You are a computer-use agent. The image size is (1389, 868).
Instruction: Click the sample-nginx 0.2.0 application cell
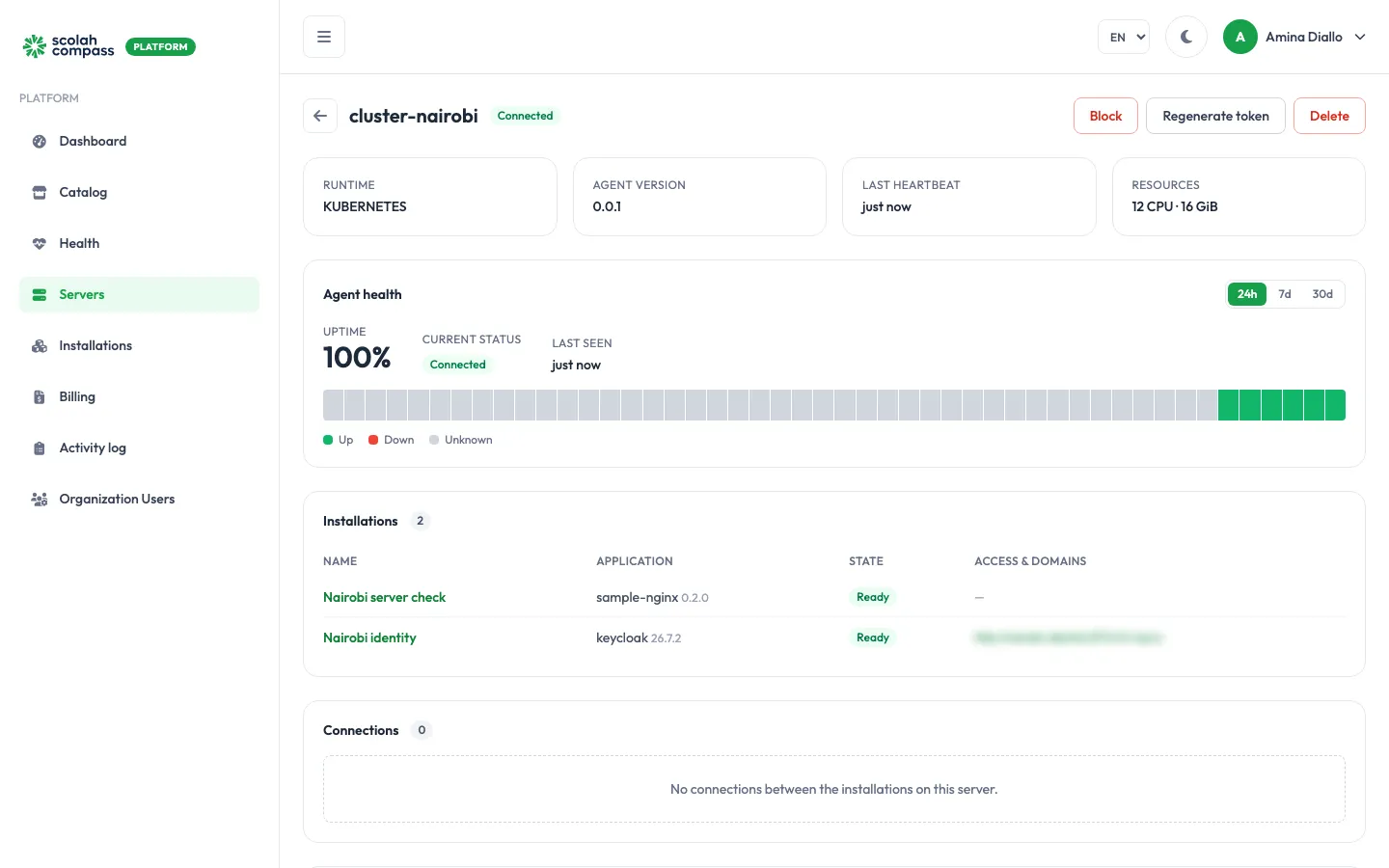(x=652, y=598)
